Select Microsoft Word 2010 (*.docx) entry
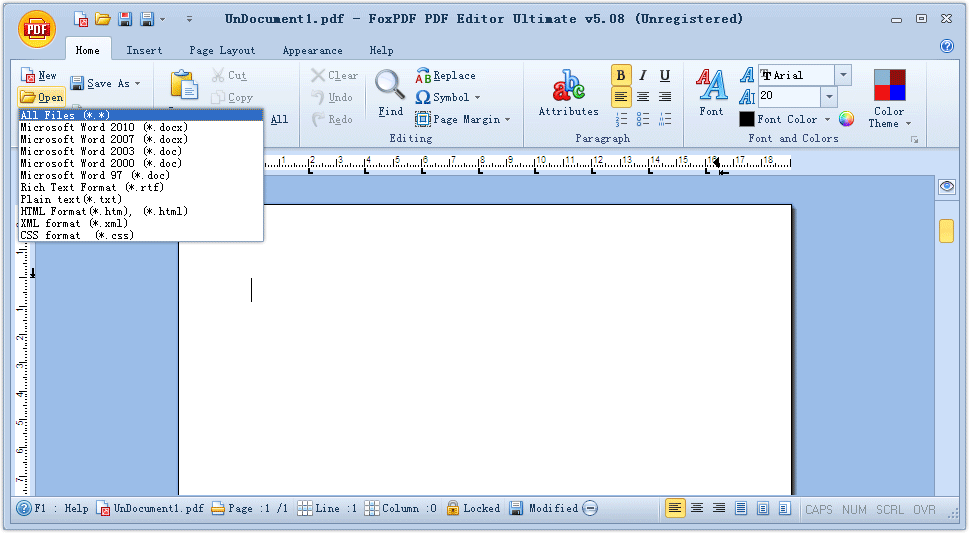 [x=141, y=127]
